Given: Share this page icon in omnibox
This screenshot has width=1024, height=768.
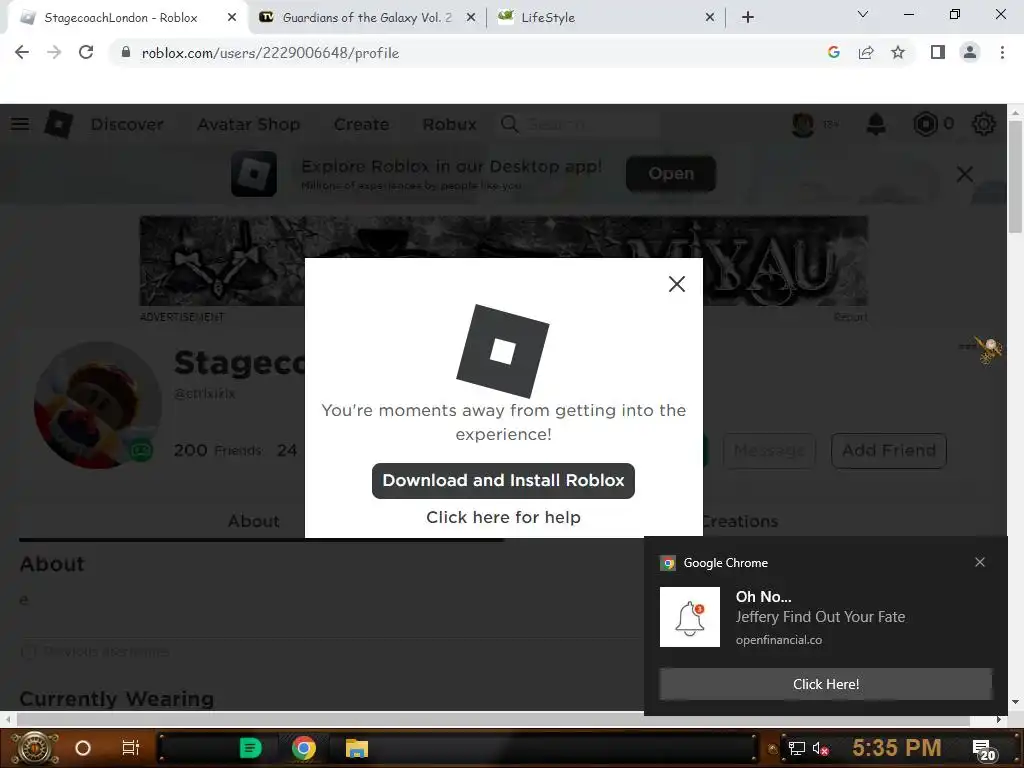Looking at the screenshot, I should [866, 53].
